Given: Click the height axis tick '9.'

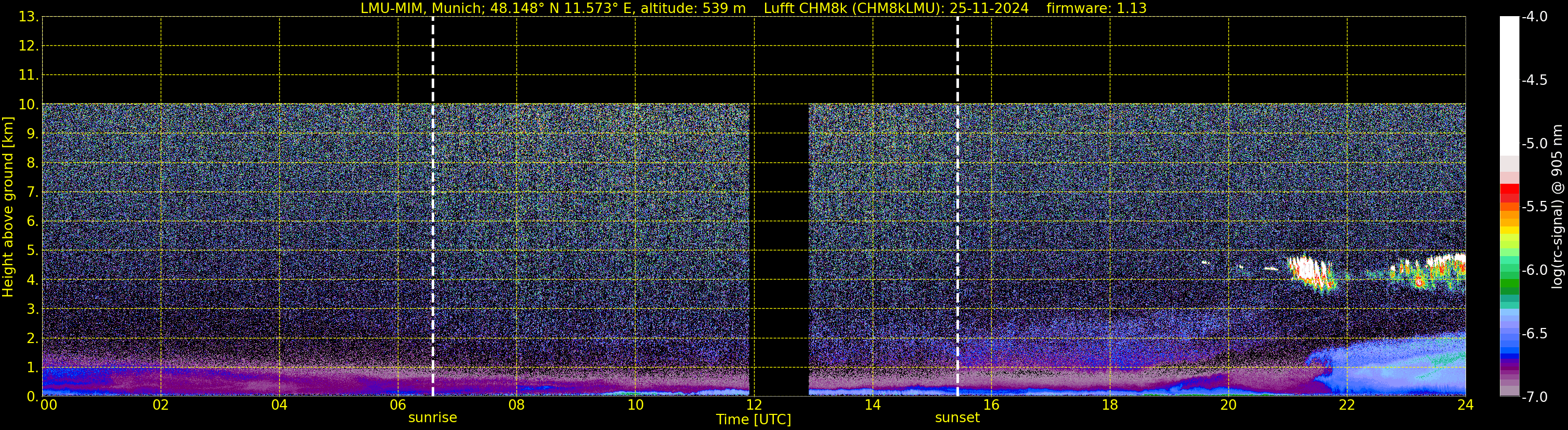Looking at the screenshot, I should 32,134.
